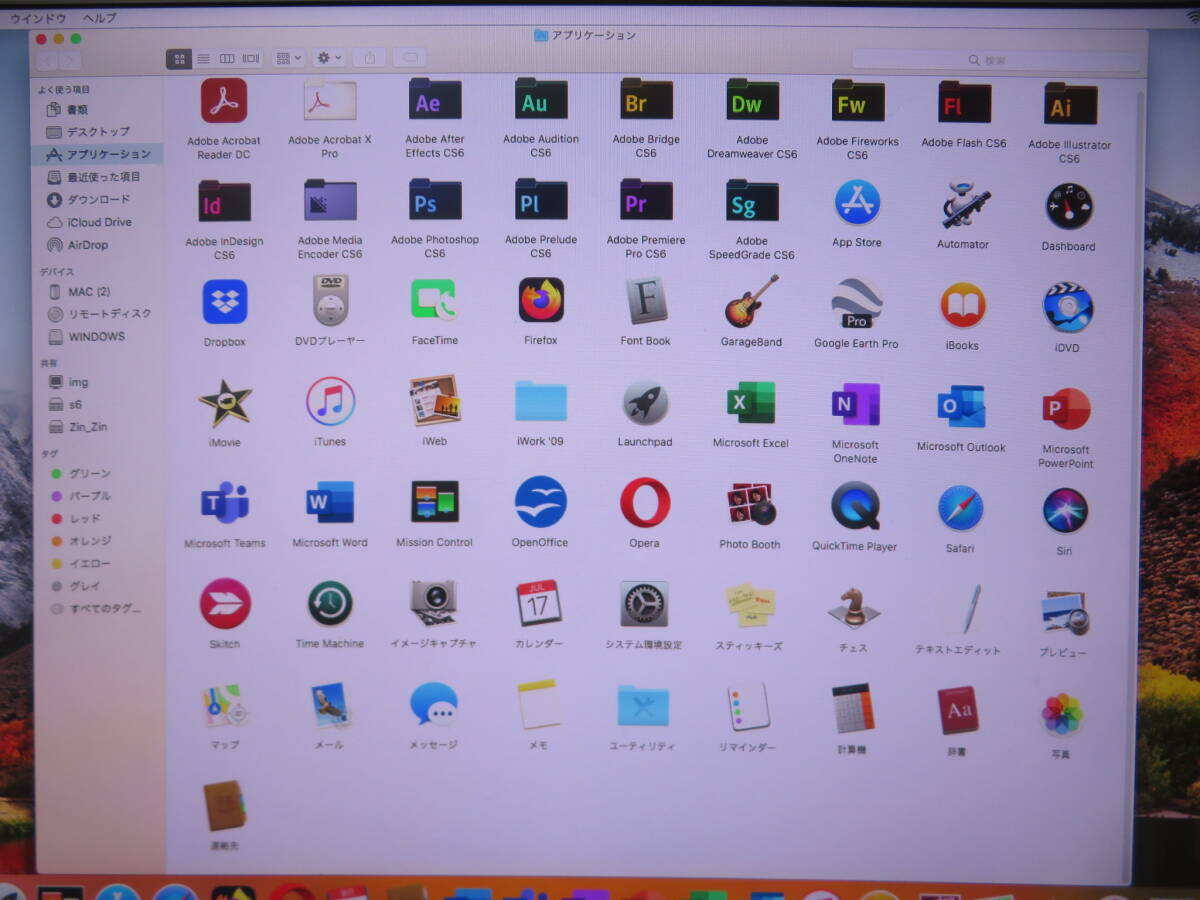Select the Firefox app icon
This screenshot has height=900, width=1200.
point(541,300)
